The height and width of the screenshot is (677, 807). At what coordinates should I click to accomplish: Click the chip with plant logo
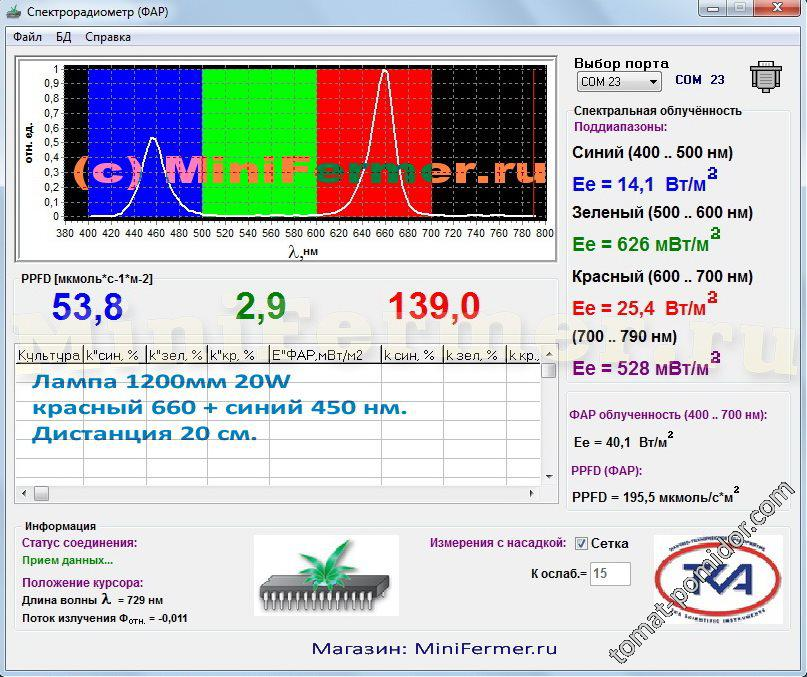pyautogui.click(x=325, y=575)
